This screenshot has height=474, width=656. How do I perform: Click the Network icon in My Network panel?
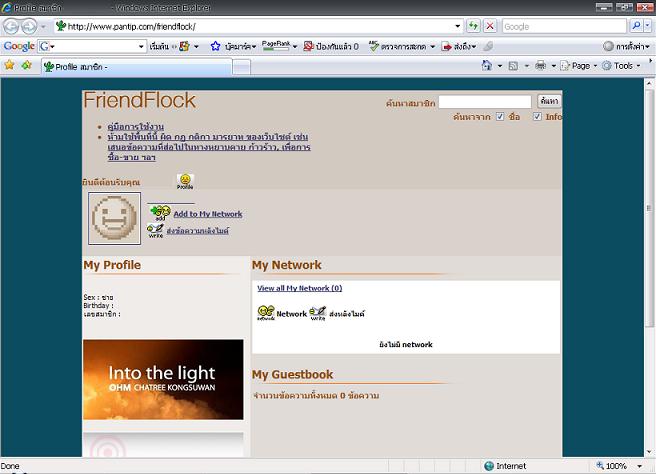[x=266, y=313]
